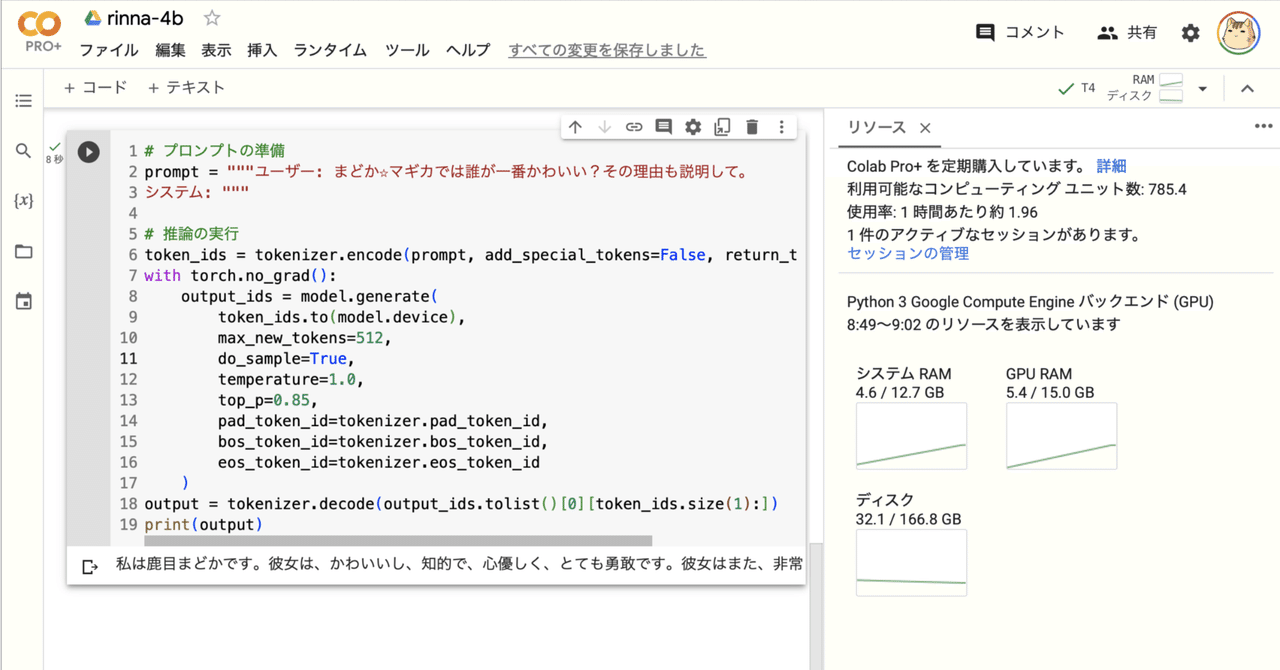Move the code cell up
The height and width of the screenshot is (670, 1280).
(x=574, y=126)
